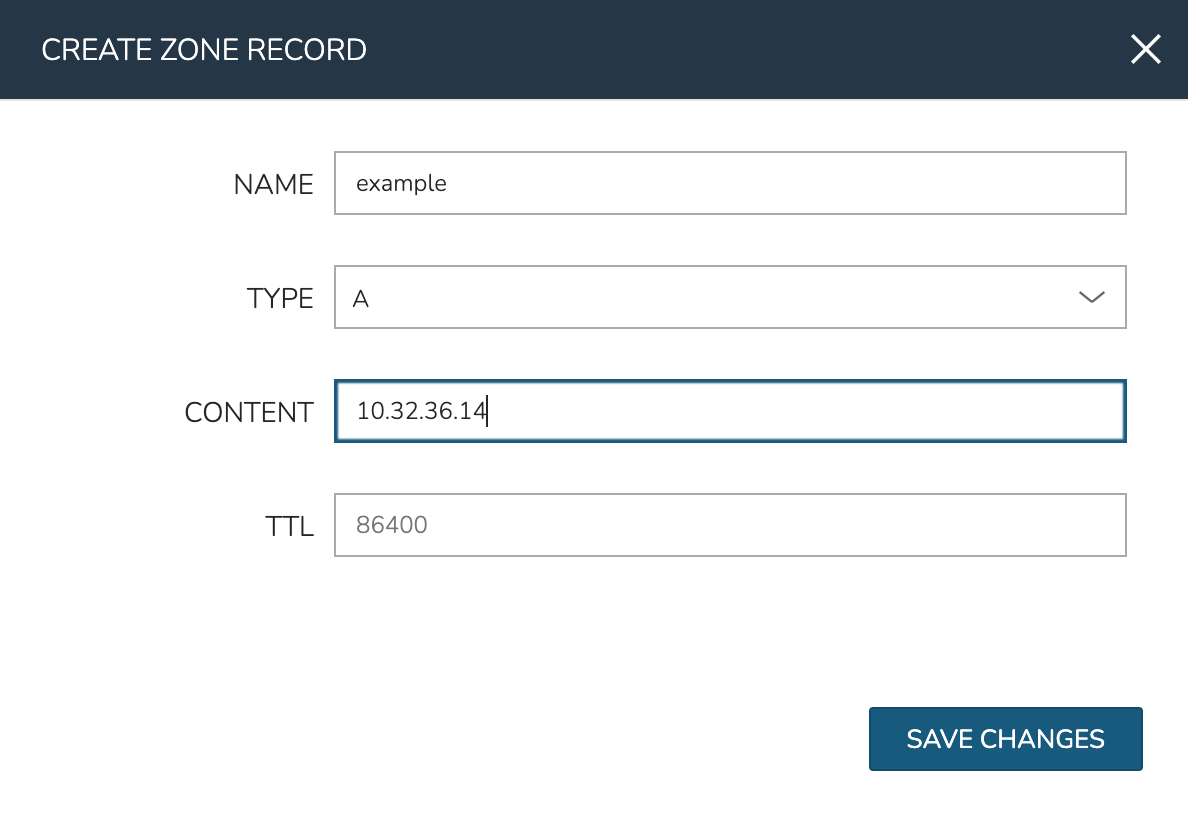The height and width of the screenshot is (816, 1188).
Task: Click the NAME input field
Action: click(x=730, y=183)
